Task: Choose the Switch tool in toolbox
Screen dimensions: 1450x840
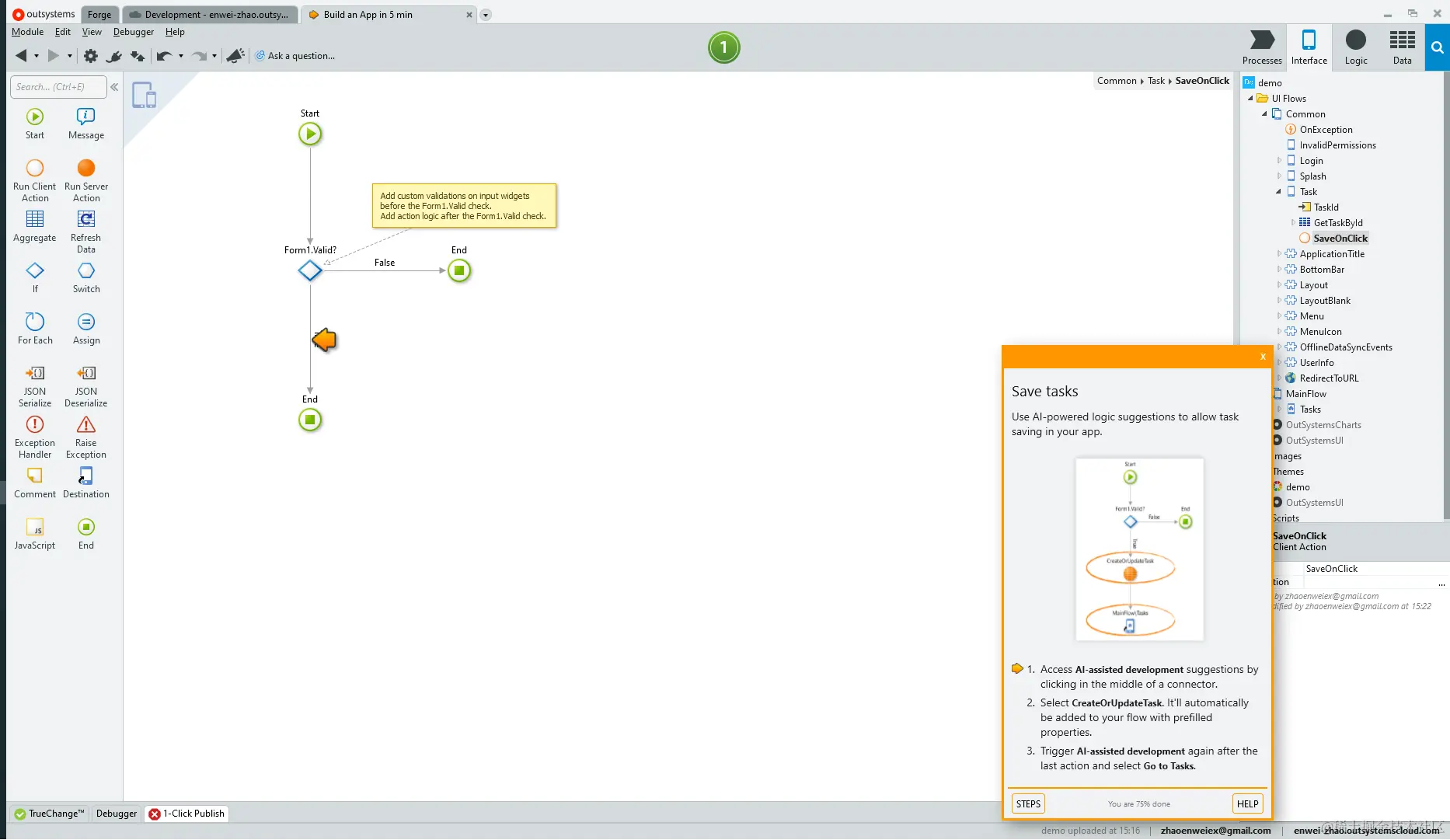Action: (x=86, y=277)
